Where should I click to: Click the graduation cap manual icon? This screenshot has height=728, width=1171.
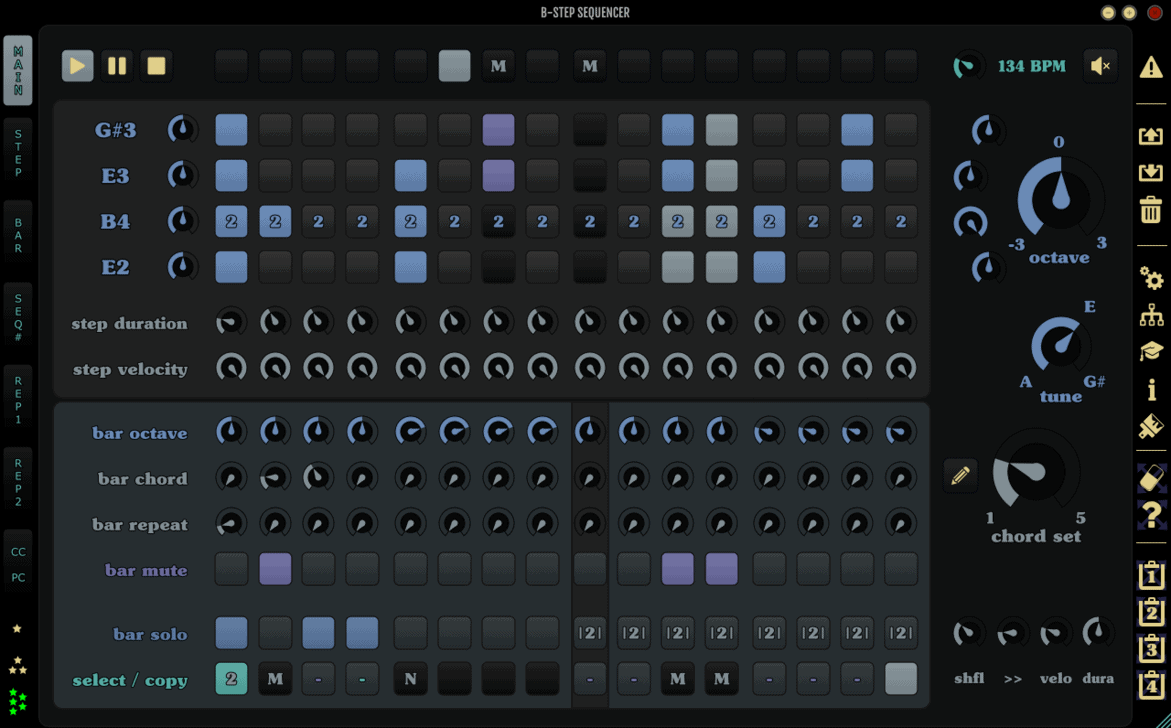1151,351
